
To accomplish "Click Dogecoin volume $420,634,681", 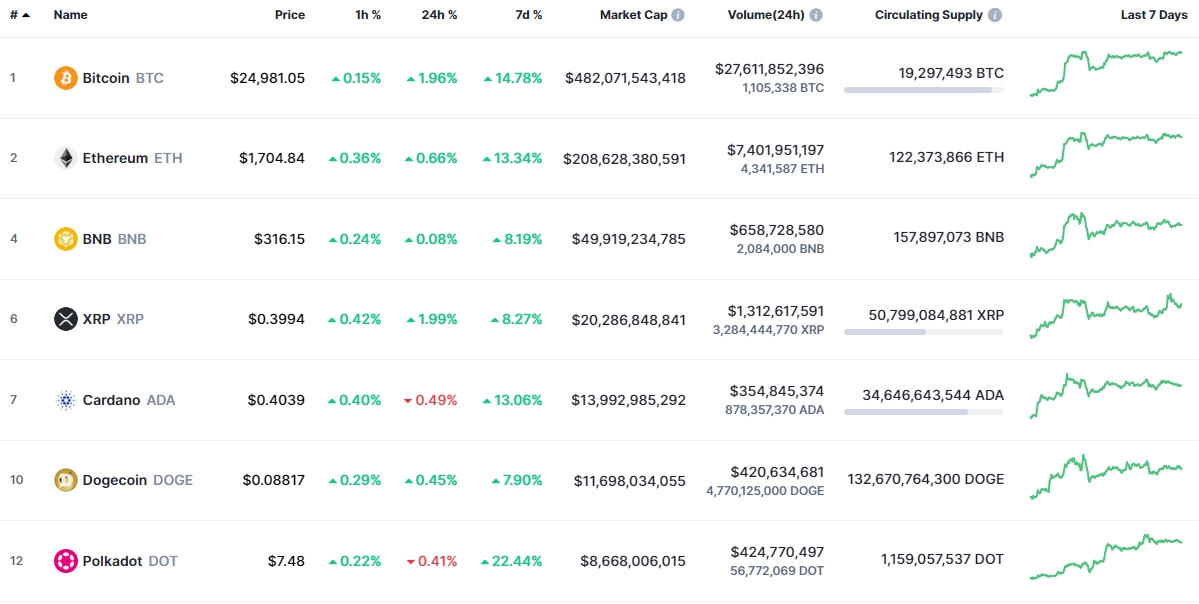I will point(778,472).
